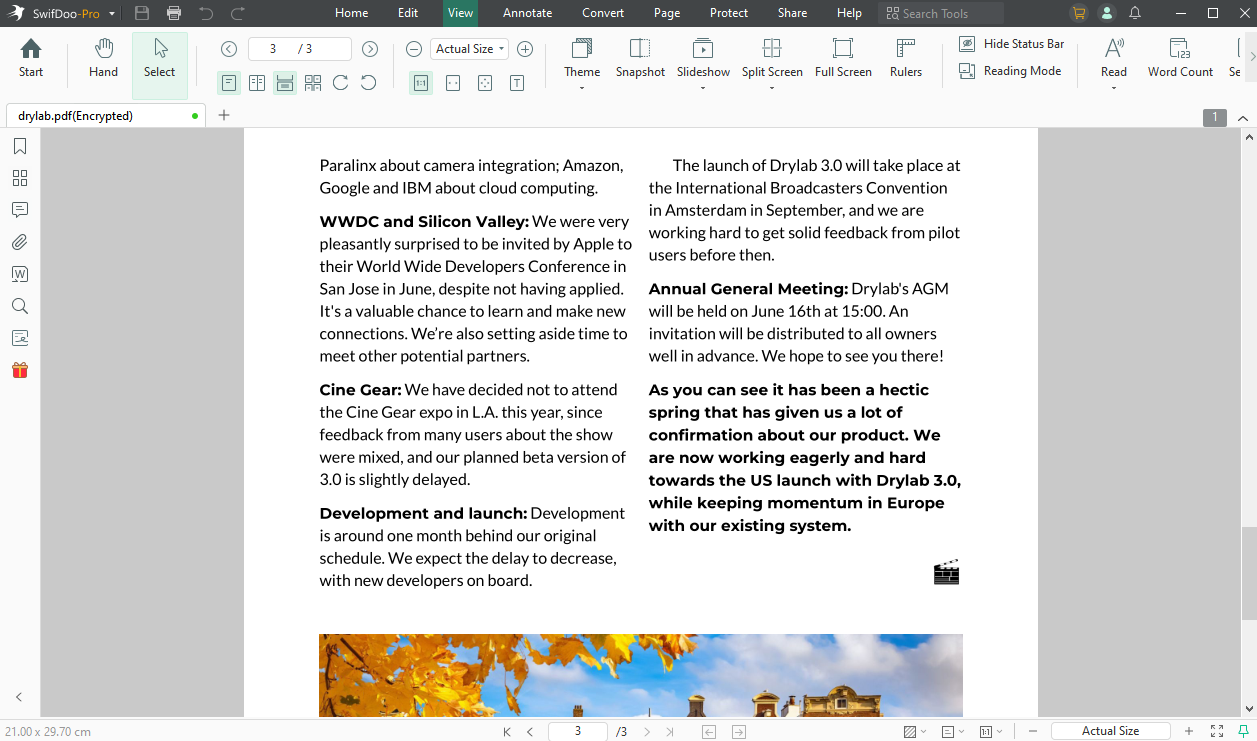Screen dimensions: 1257x741
Task: Open the Comments sidebar panel
Action: point(20,210)
